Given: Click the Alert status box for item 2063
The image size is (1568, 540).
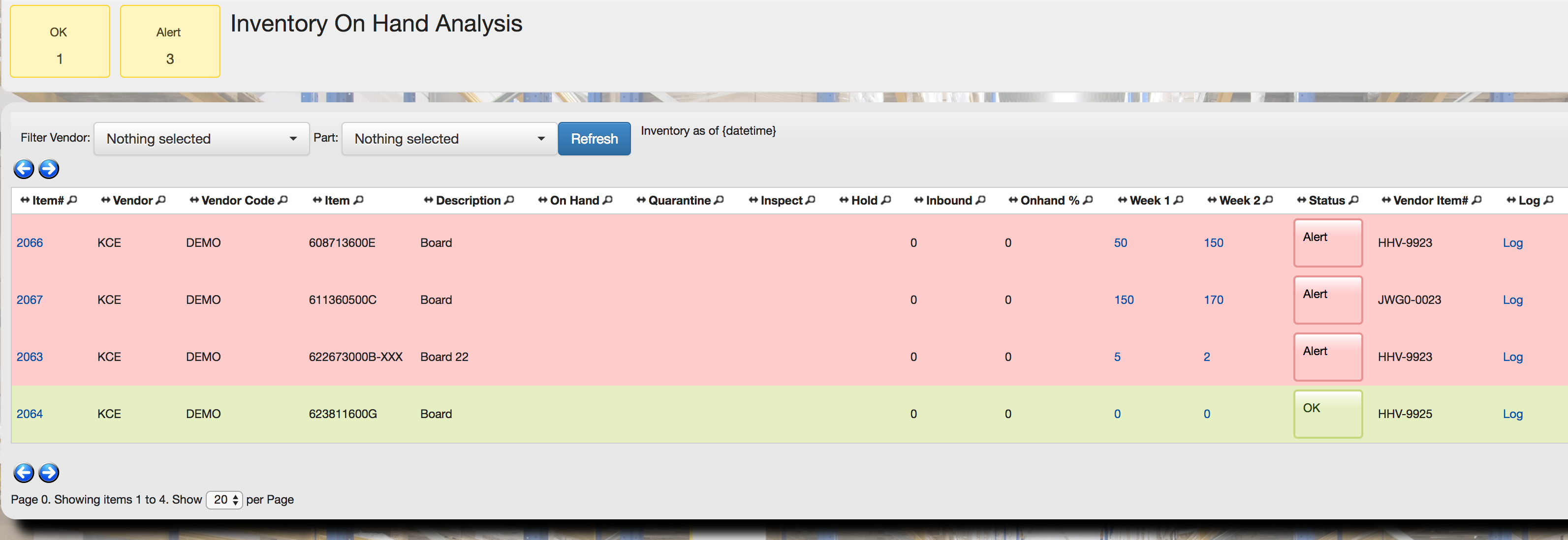Looking at the screenshot, I should pos(1327,357).
